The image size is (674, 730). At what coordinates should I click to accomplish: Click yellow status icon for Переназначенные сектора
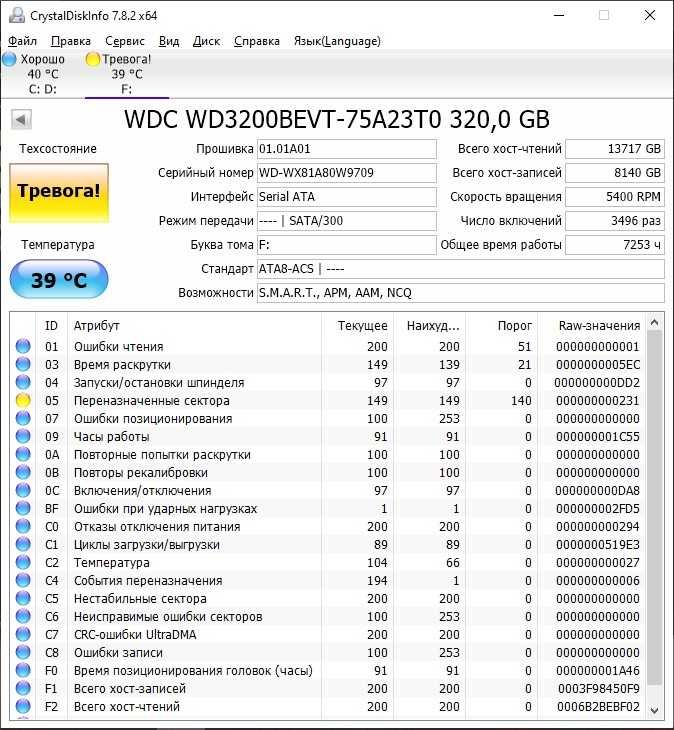click(23, 400)
